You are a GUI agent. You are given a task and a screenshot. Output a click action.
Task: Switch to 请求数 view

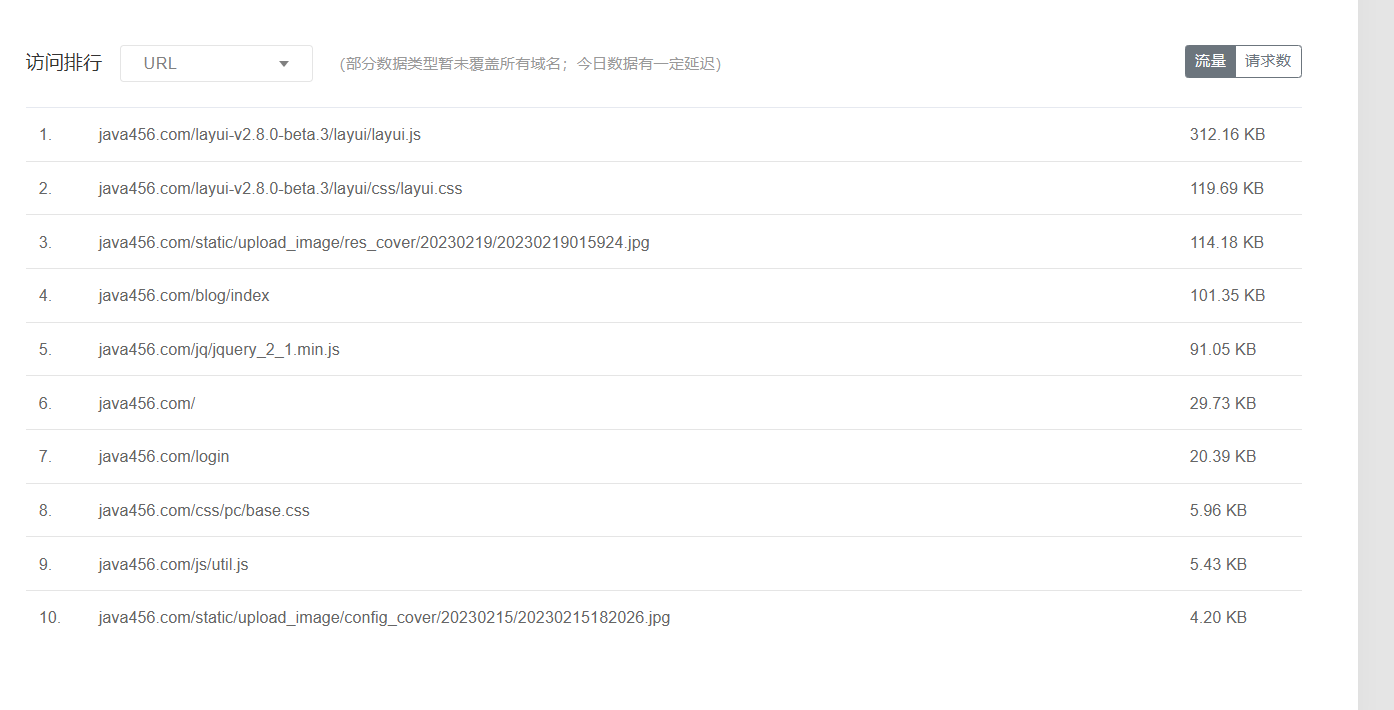pyautogui.click(x=1267, y=61)
